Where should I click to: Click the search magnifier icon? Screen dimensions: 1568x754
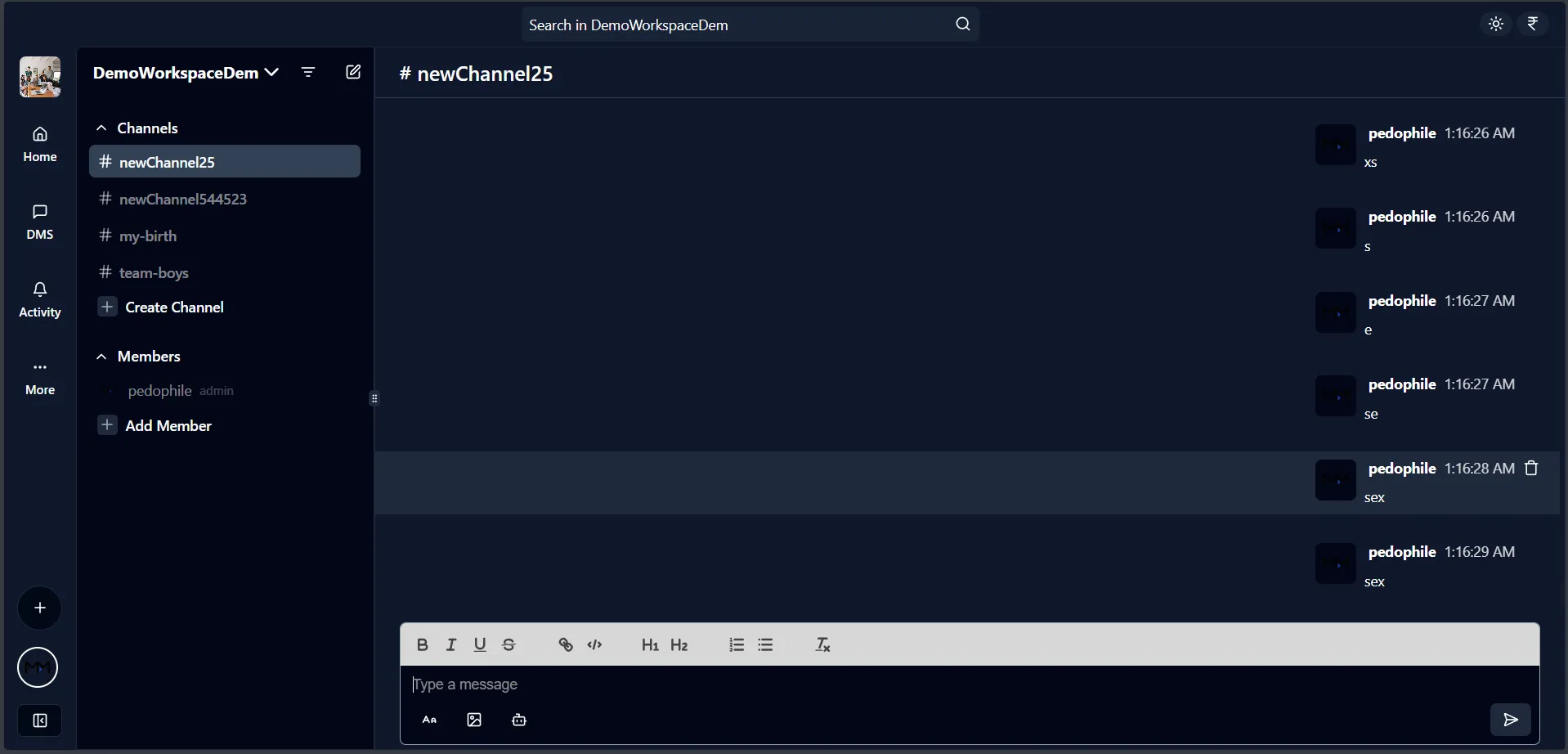click(x=962, y=25)
